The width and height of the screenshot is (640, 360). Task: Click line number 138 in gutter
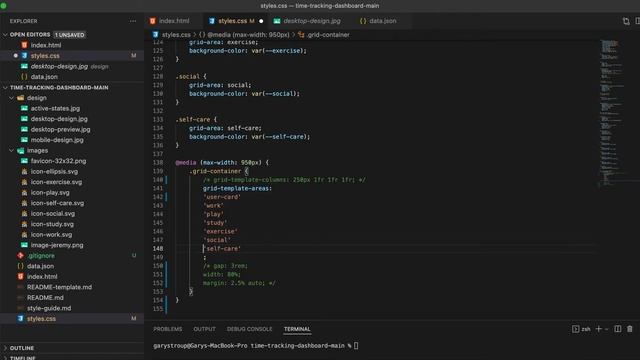[x=158, y=162]
